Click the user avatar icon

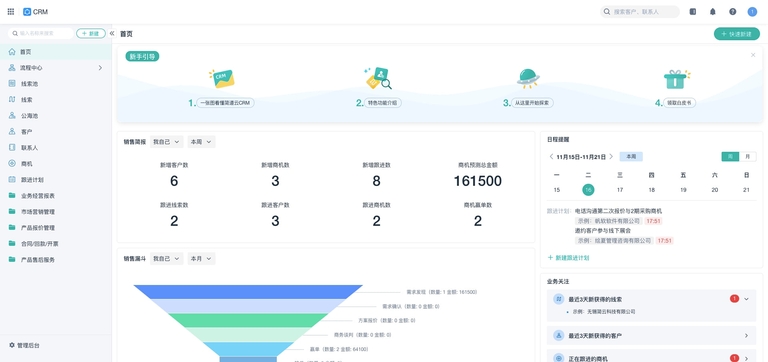752,12
